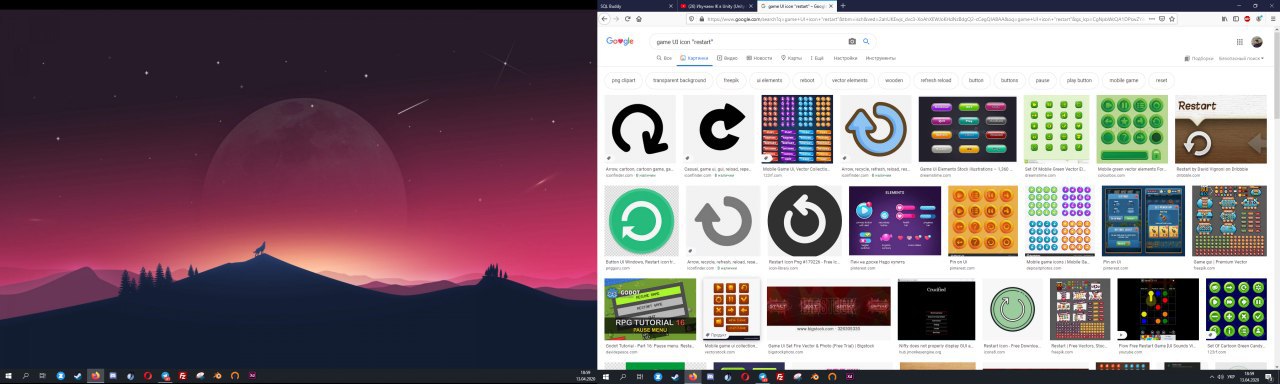
Task: Filter by freepik chip
Action: [731, 80]
